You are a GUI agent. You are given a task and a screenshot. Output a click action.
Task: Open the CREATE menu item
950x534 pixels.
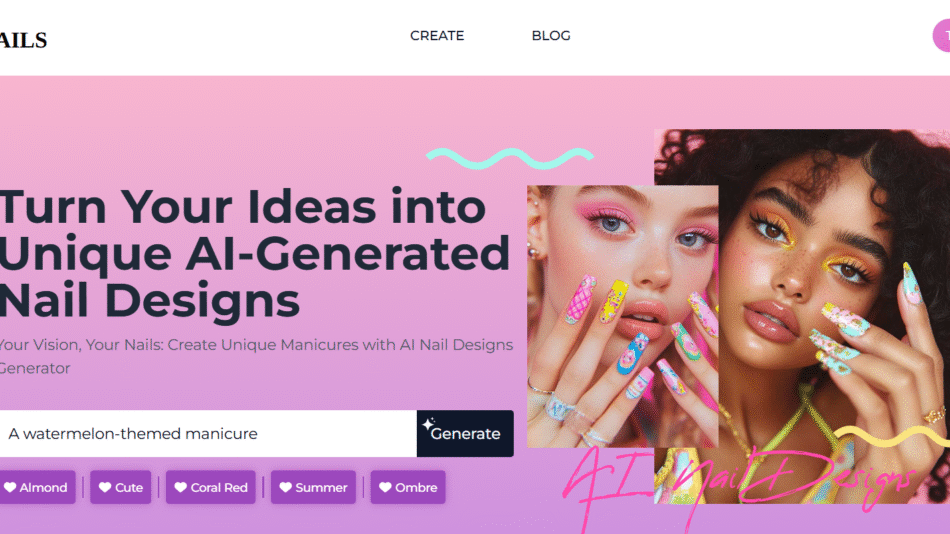[437, 36]
